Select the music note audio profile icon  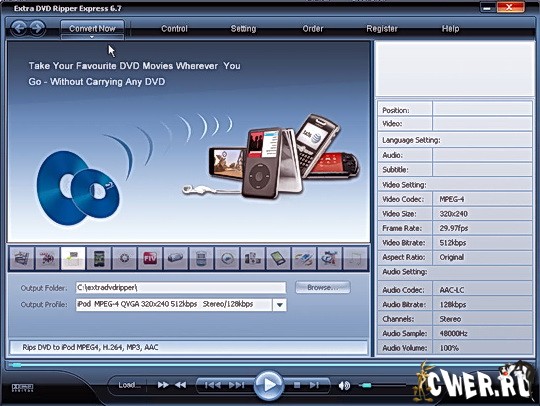355,258
